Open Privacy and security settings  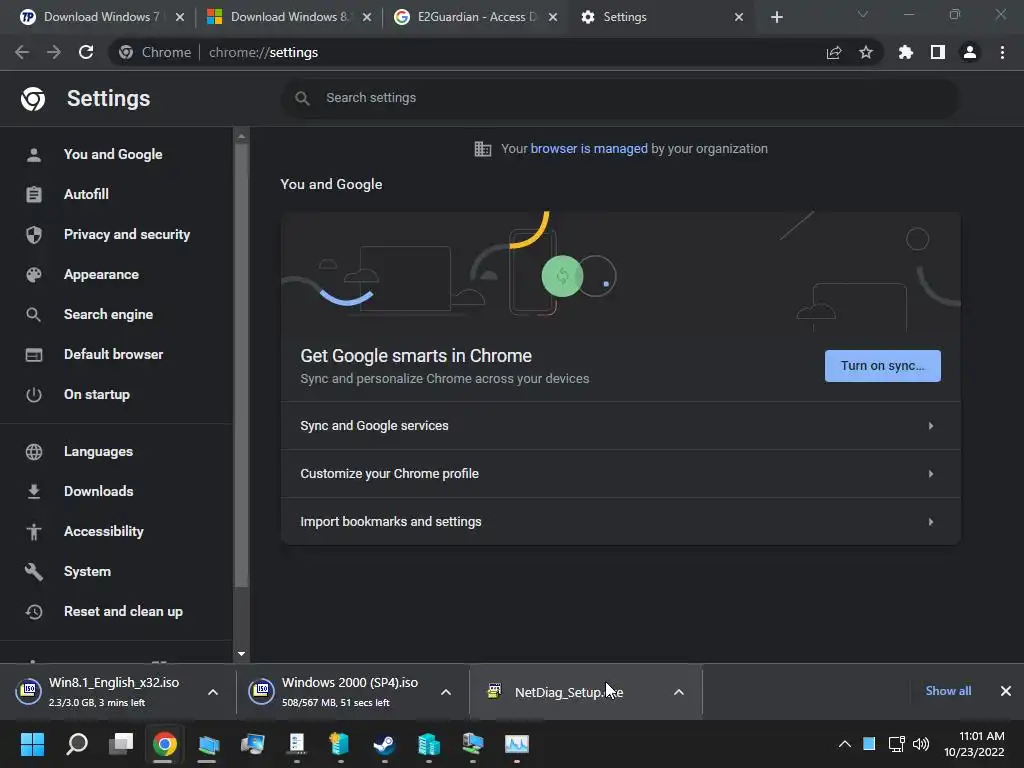127,234
